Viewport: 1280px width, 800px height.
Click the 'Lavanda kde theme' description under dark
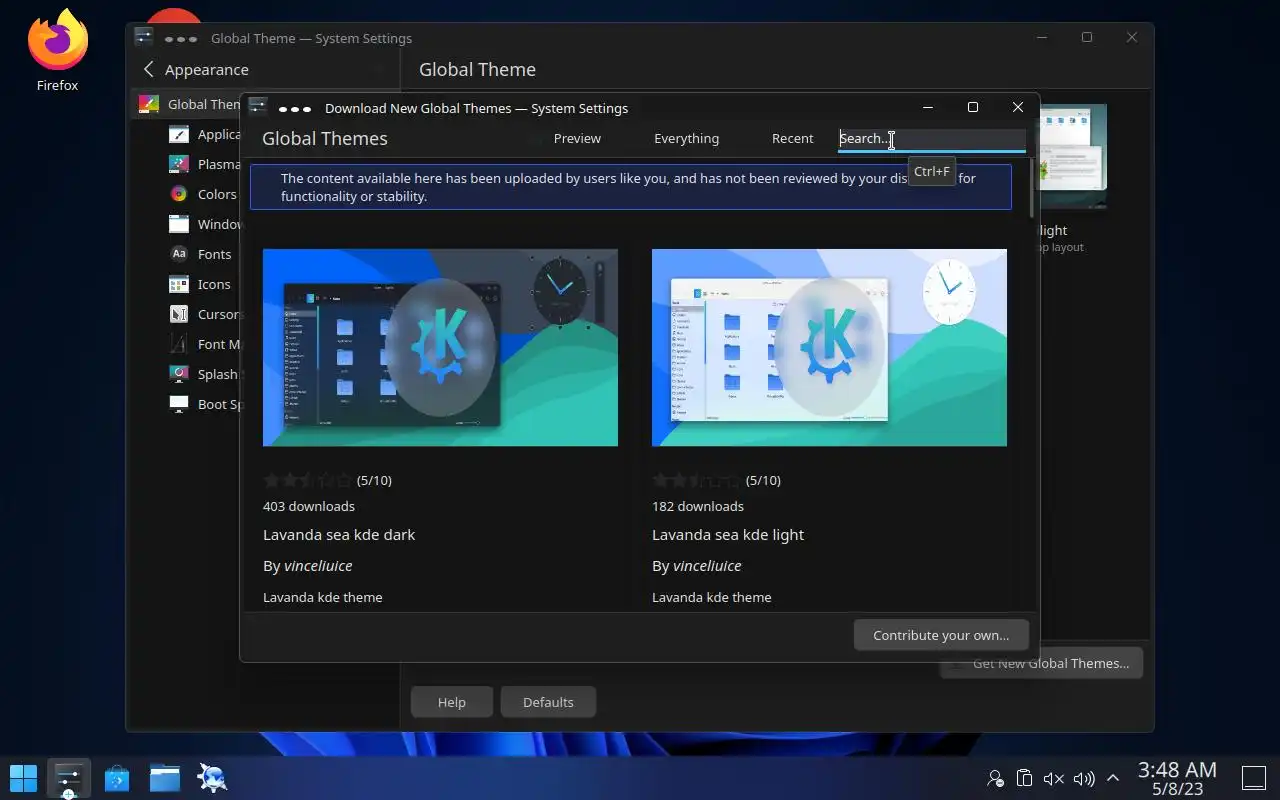pyautogui.click(x=323, y=597)
